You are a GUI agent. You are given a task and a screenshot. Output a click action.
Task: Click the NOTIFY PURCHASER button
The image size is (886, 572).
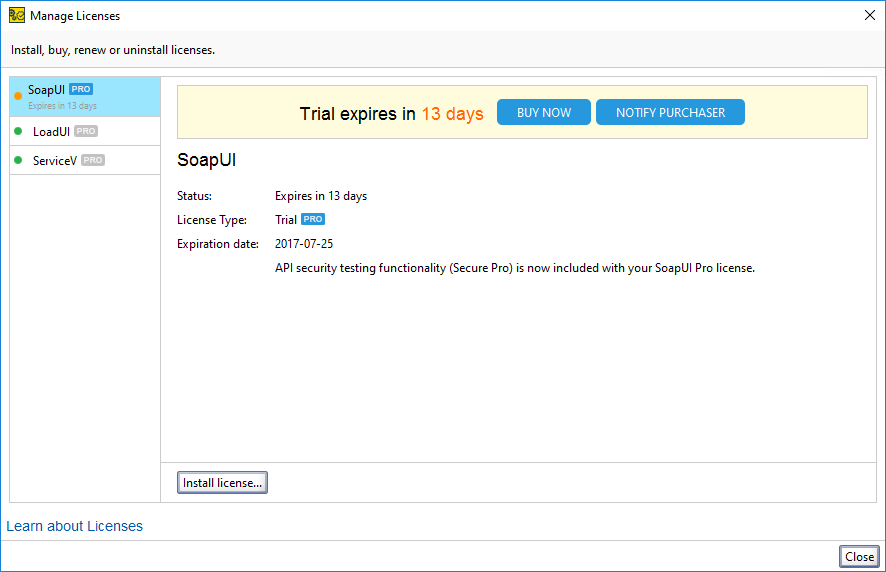click(670, 112)
